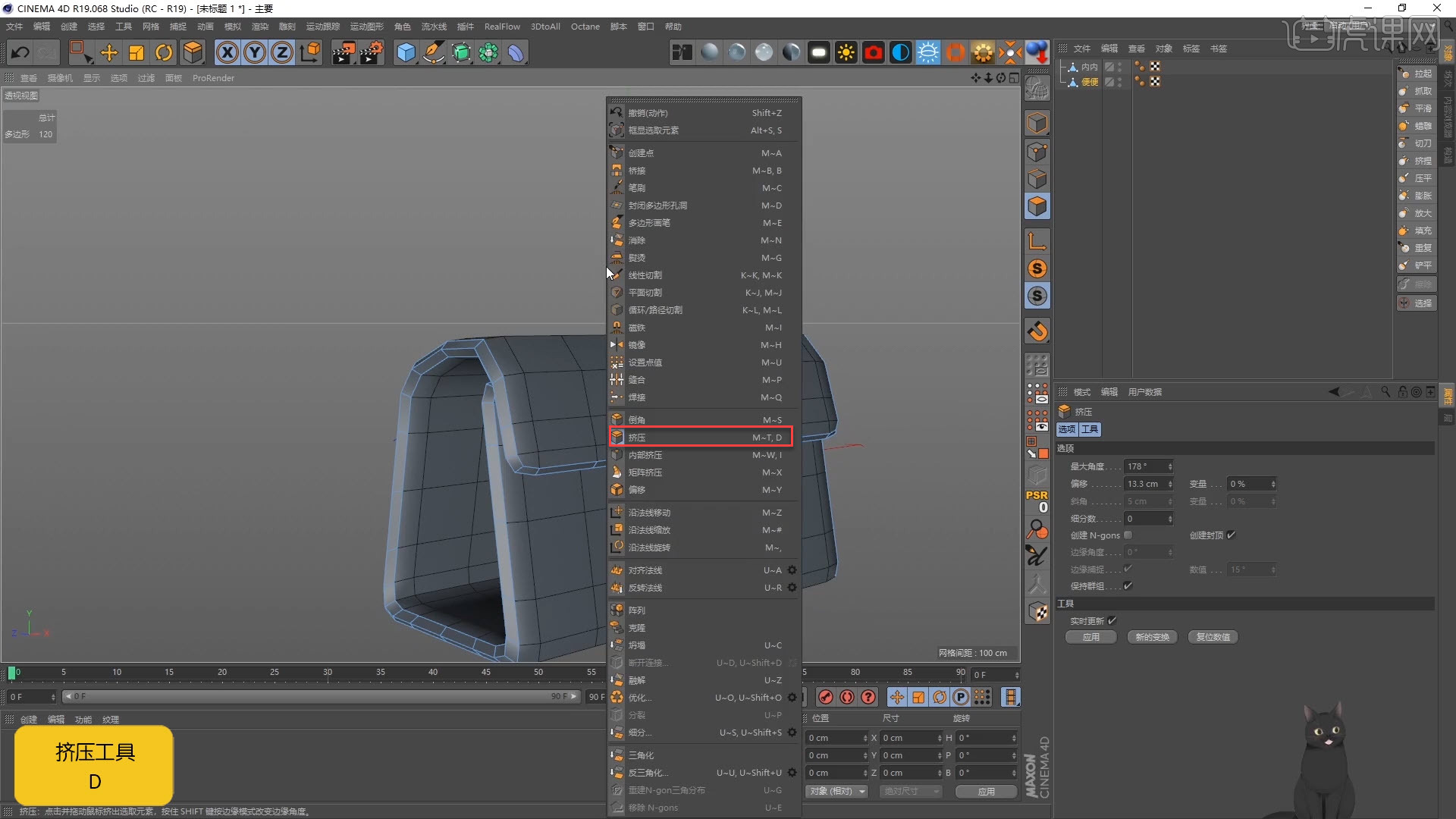
Task: Select the 抓取 sculpt tool in right panel
Action: (x=1418, y=91)
